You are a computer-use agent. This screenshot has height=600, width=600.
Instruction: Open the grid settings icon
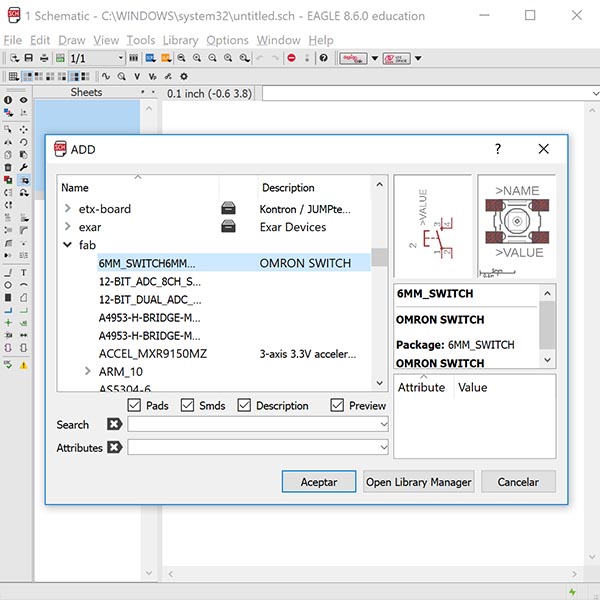[x=13, y=77]
